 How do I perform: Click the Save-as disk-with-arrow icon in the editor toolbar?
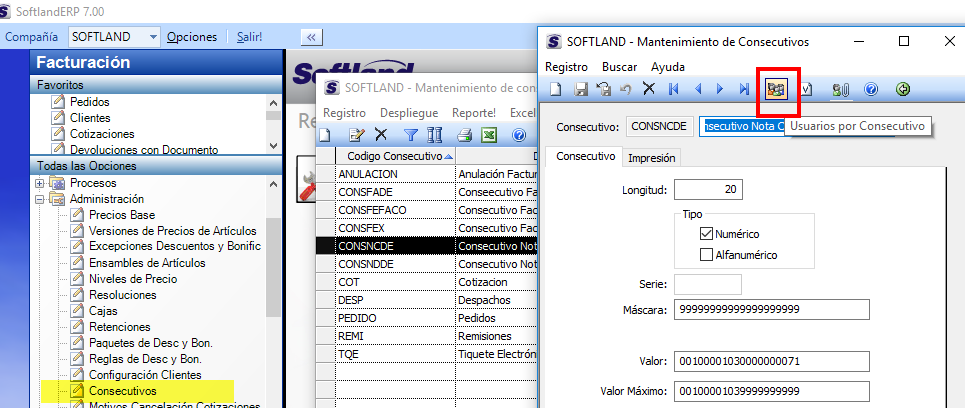[604, 90]
